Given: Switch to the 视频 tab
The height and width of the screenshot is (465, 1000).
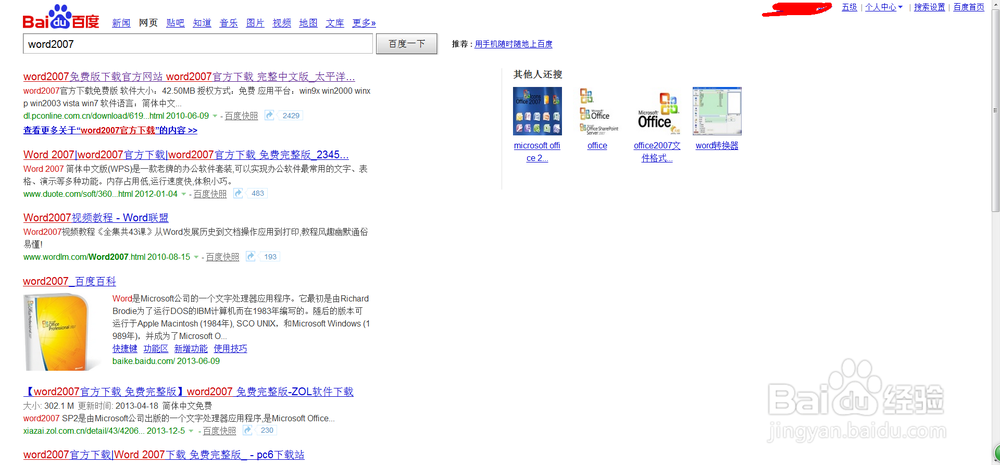Looking at the screenshot, I should click(282, 23).
